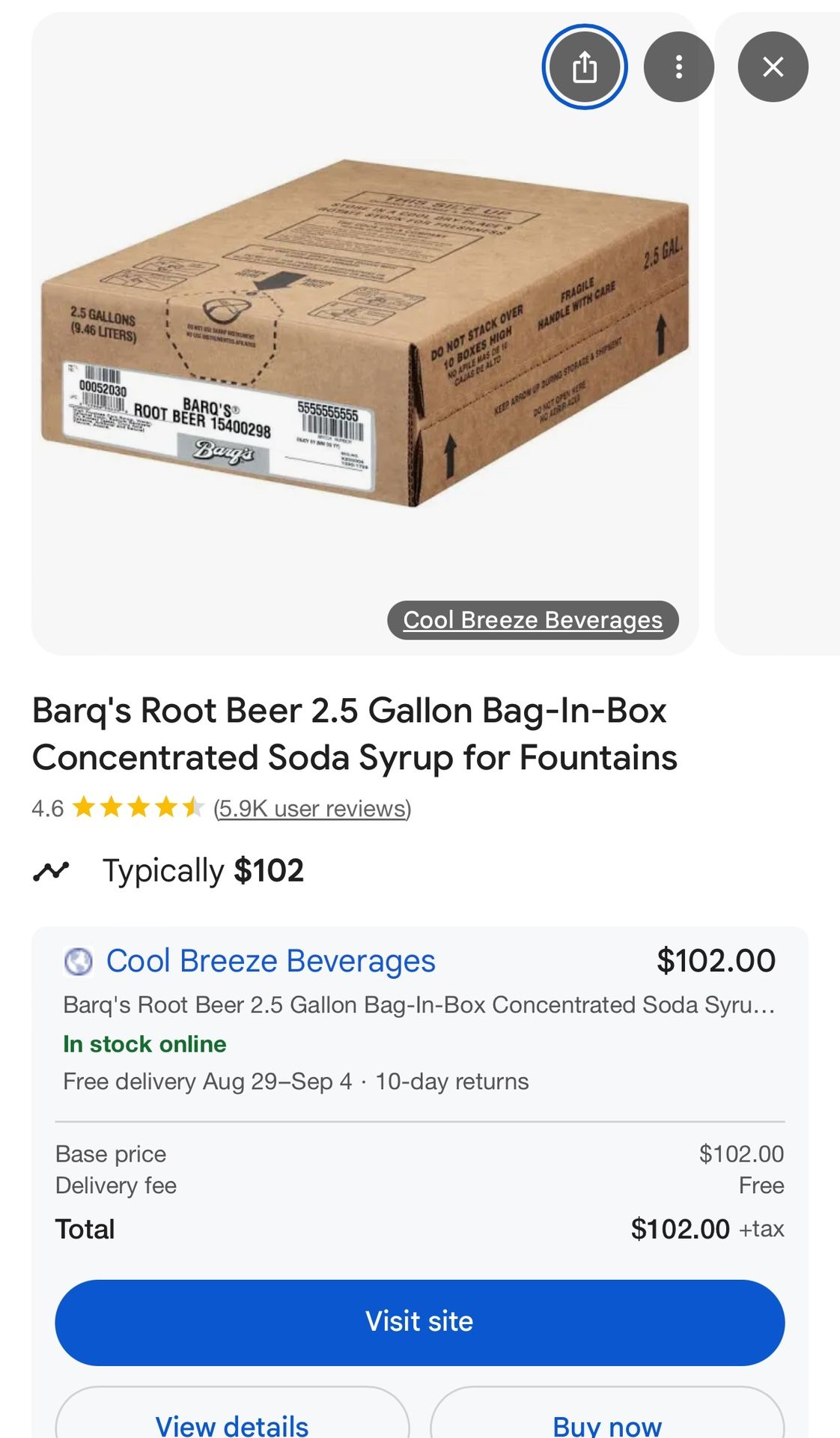This screenshot has width=840, height=1438.
Task: Click the price trend graph icon
Action: [x=51, y=871]
